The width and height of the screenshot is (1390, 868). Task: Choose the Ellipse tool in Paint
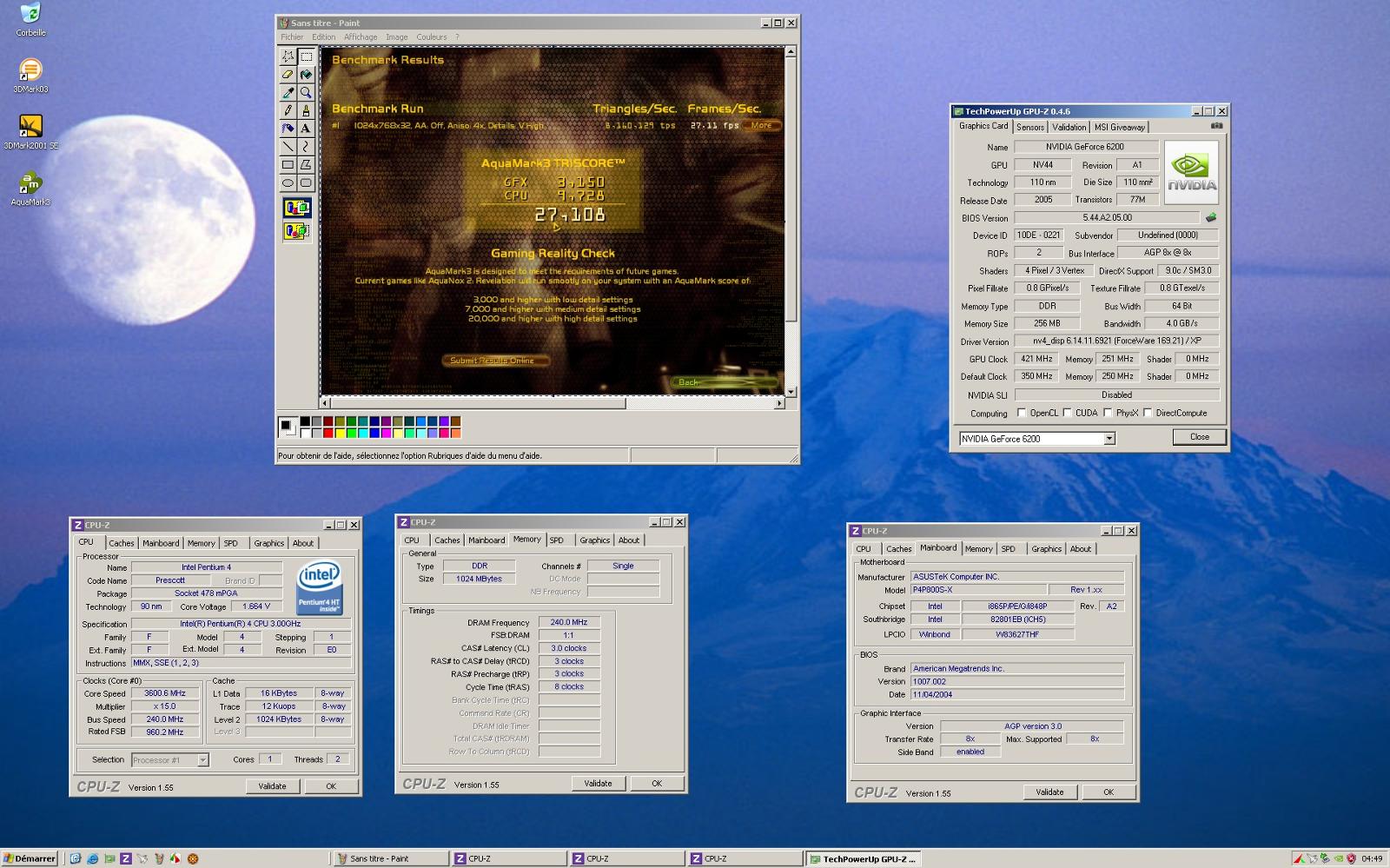(288, 183)
